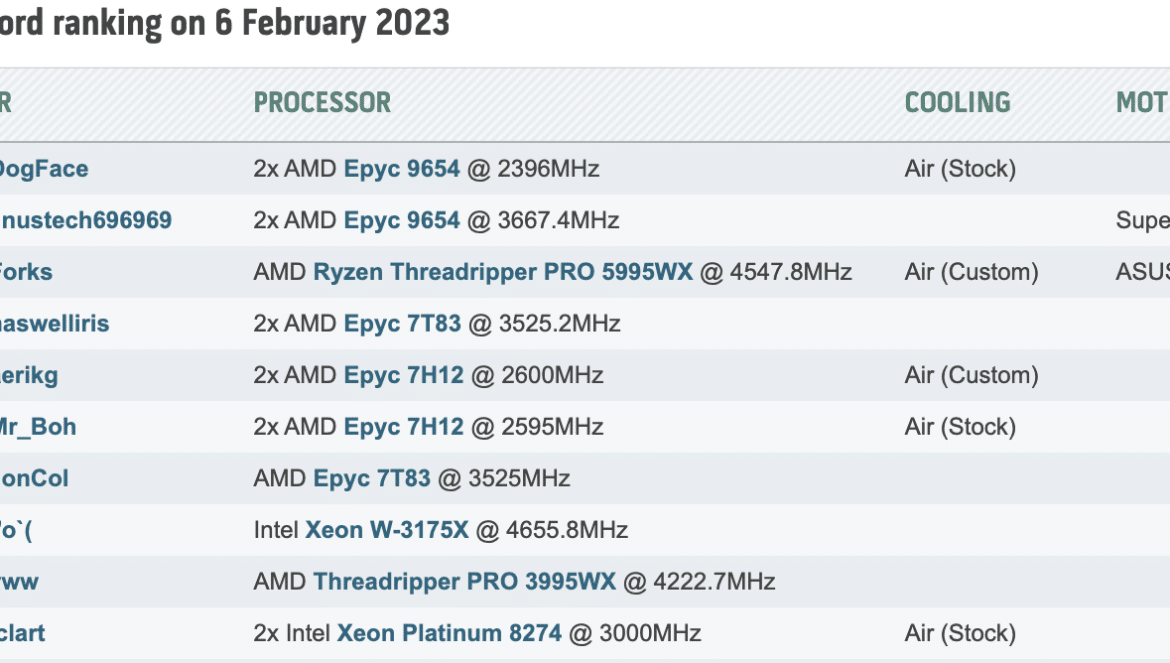Open user link haswelliris
1170x663 pixels.
point(54,324)
